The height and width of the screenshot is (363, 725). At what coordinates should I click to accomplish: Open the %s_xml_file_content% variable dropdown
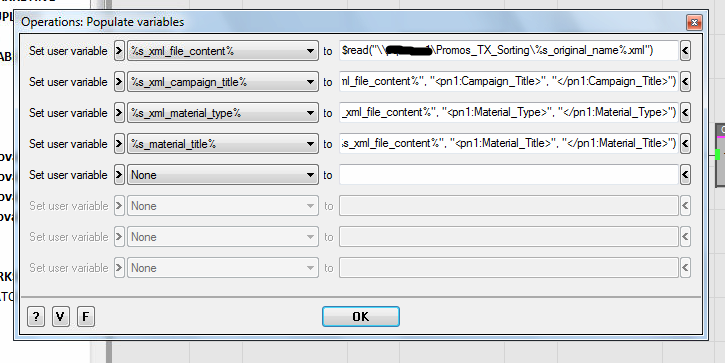point(223,51)
